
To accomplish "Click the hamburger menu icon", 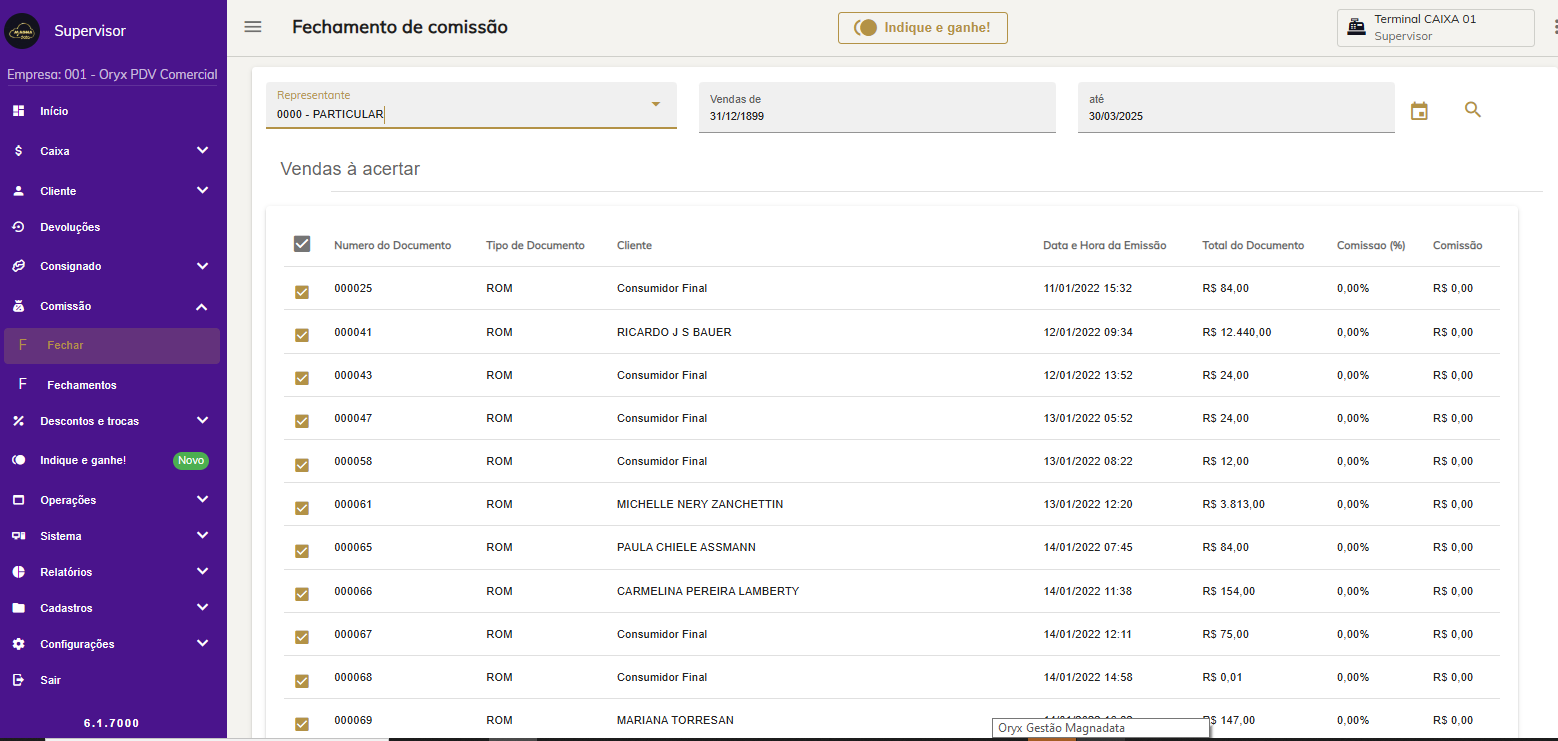I will 253,27.
